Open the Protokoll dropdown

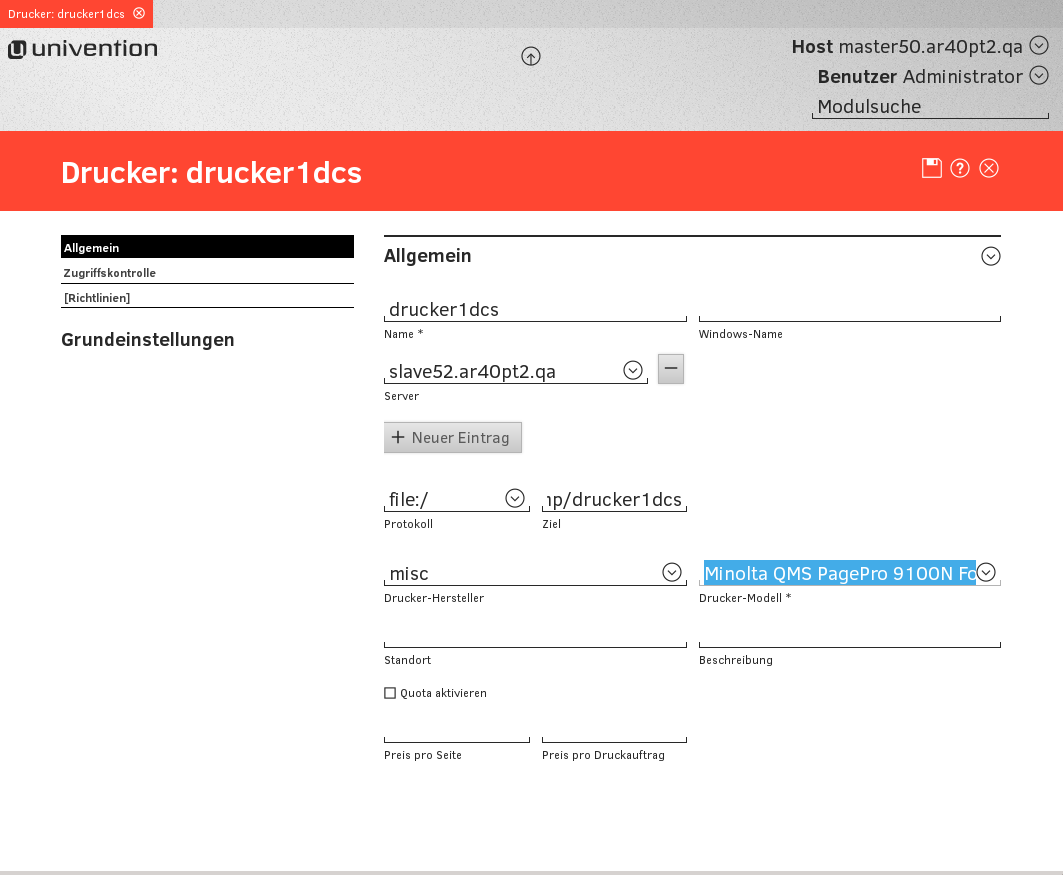(514, 498)
